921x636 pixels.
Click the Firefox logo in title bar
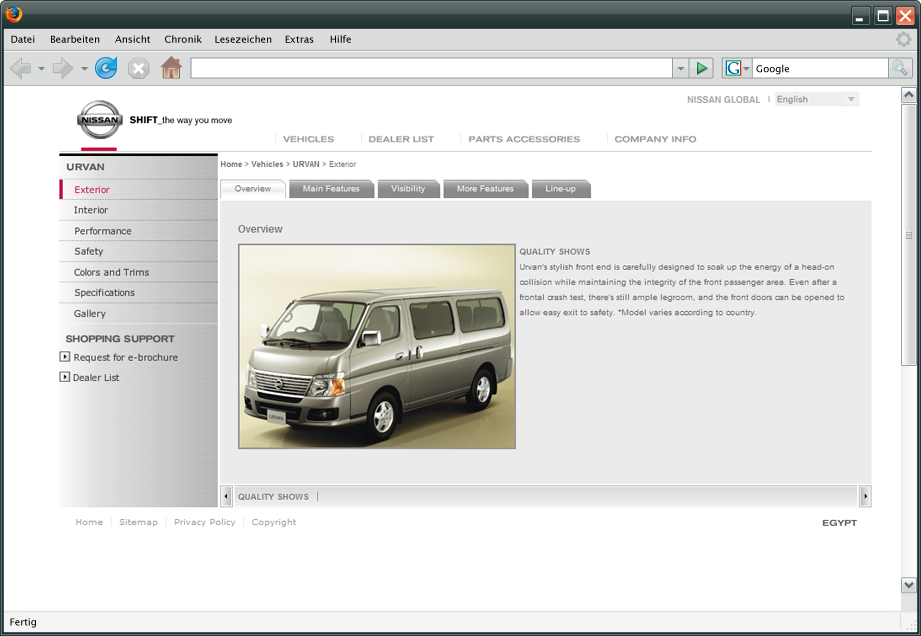(14, 13)
